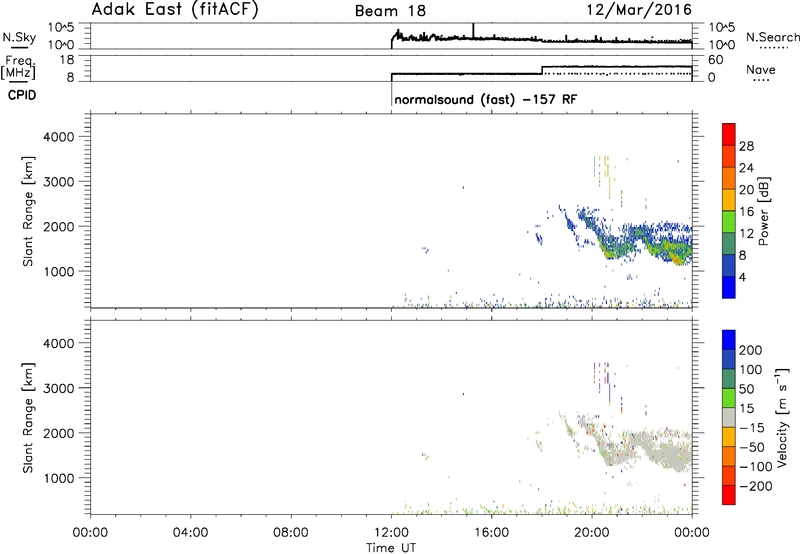This screenshot has width=800, height=554.
Task: Click the gray ±15 Velocity swatch
Action: point(729,417)
